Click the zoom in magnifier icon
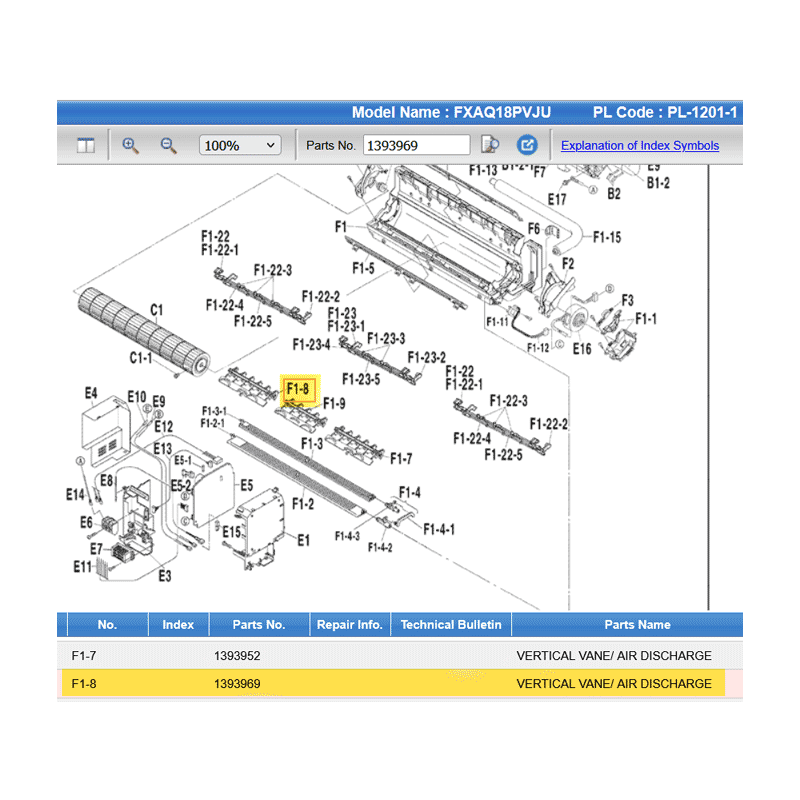Viewport: 800px width, 800px height. (130, 145)
